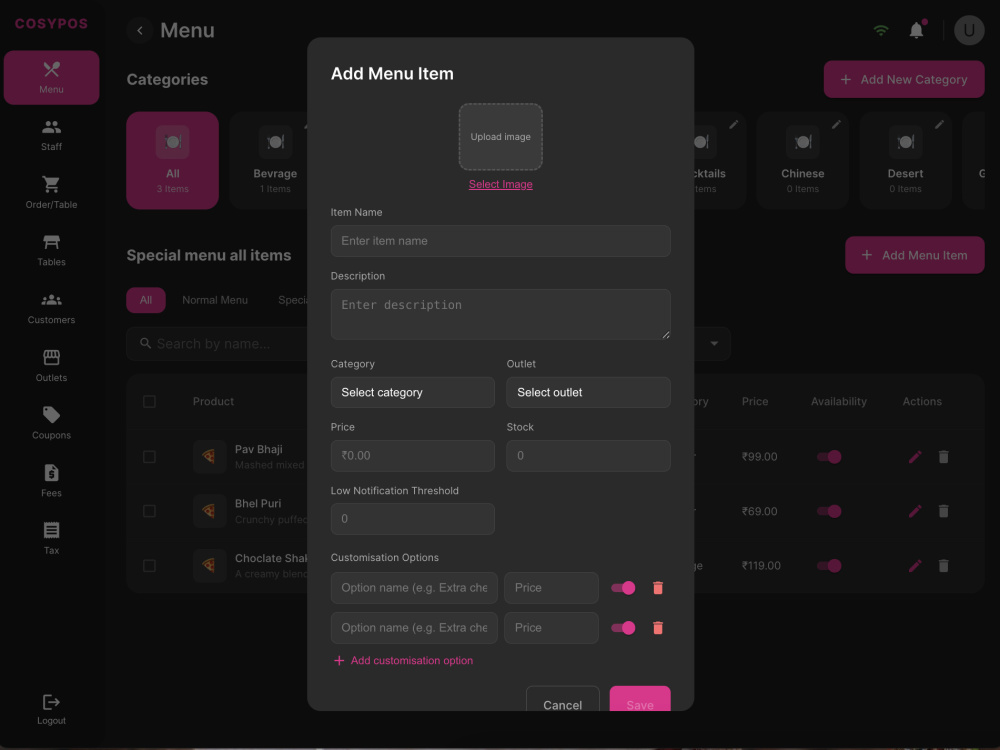The image size is (1000, 750).
Task: Click the back arrow beside Menu title
Action: click(x=140, y=30)
